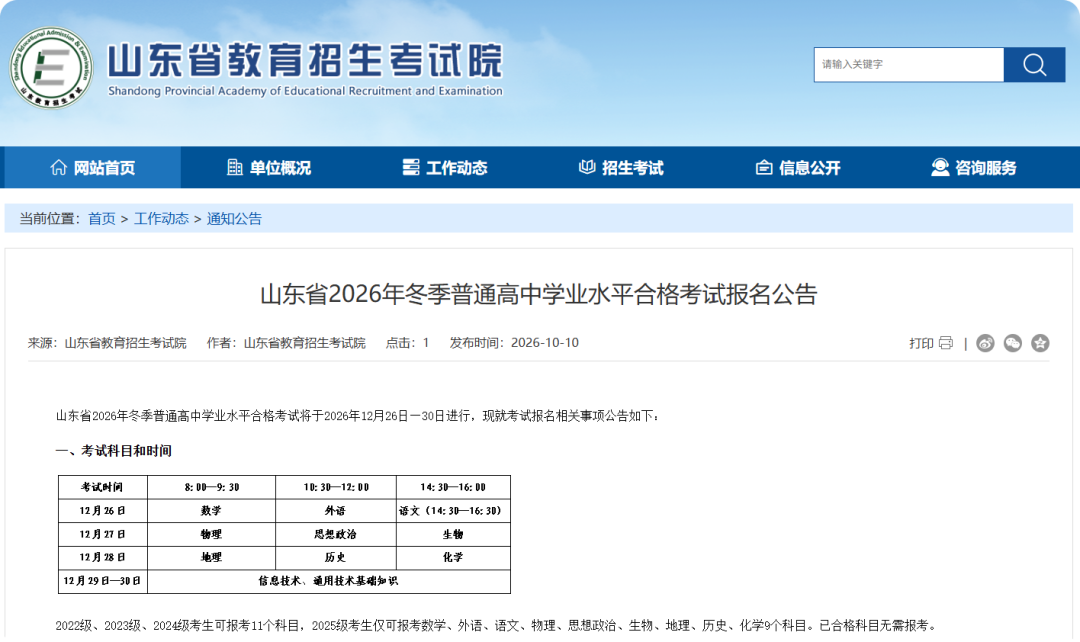This screenshot has height=642, width=1080.
Task: Click the 14:30—16:00 table header cell
Action: 453,487
